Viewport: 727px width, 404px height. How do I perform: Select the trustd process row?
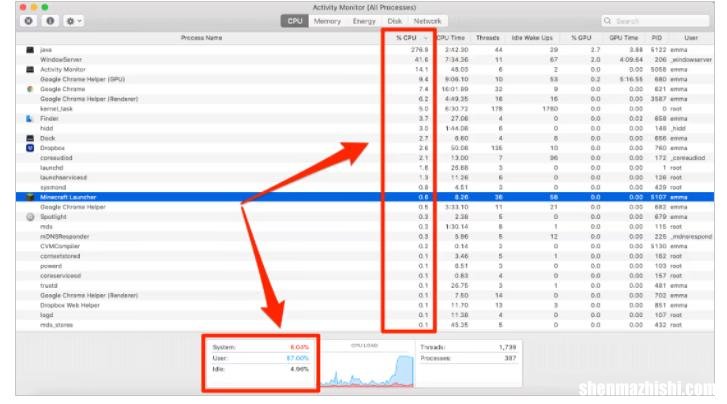click(365, 286)
